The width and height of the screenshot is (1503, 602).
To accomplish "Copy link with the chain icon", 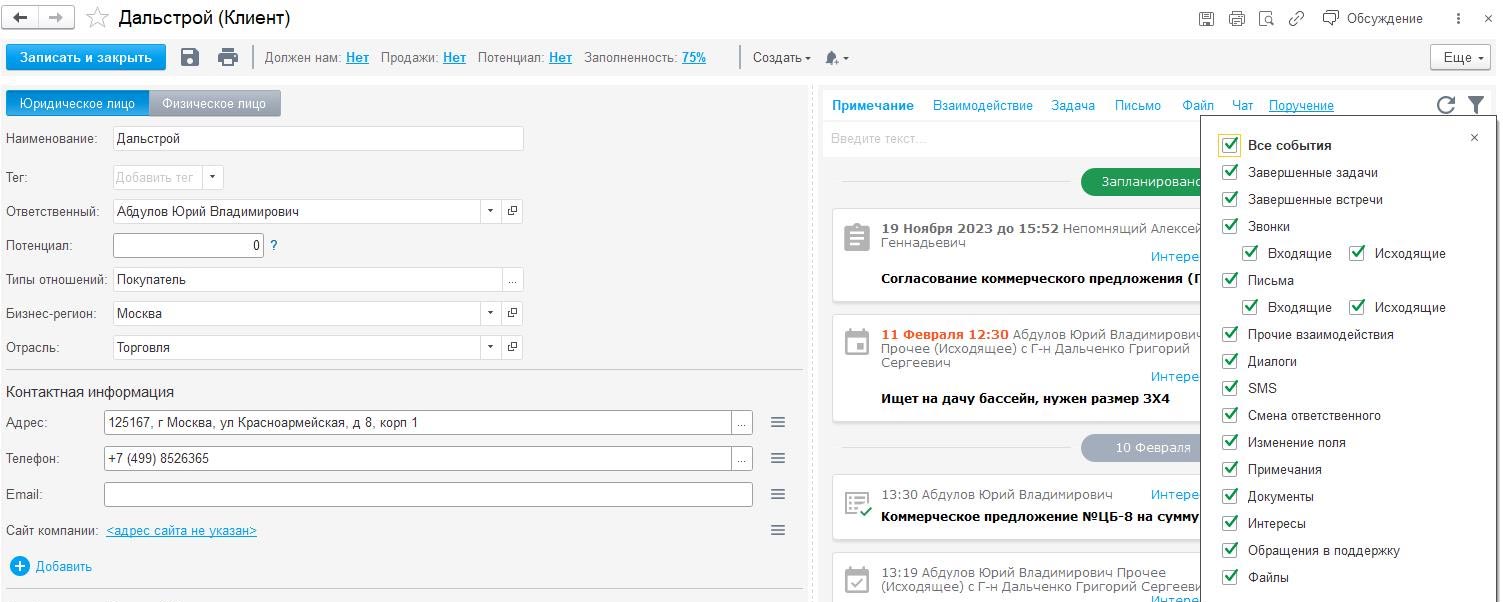I will coord(1296,18).
